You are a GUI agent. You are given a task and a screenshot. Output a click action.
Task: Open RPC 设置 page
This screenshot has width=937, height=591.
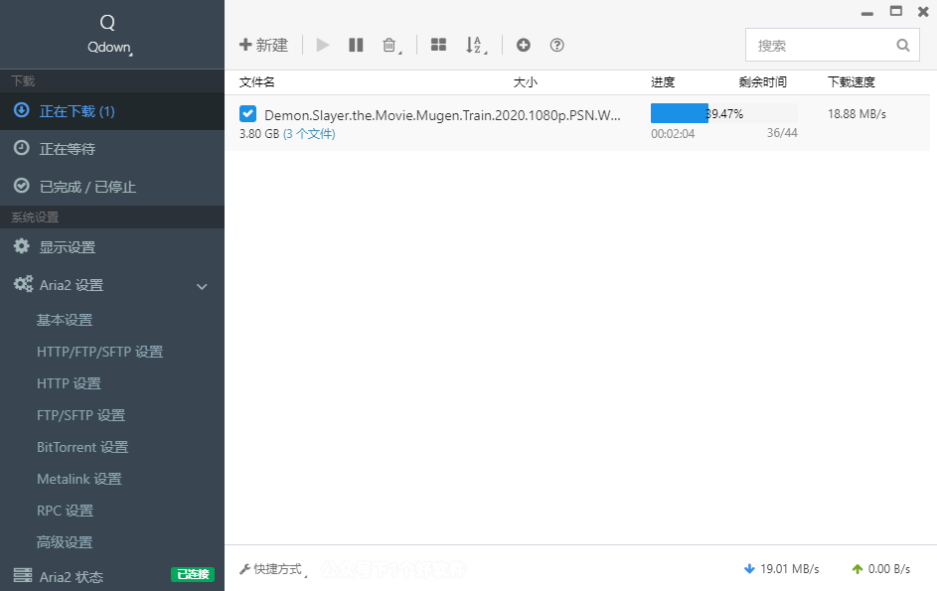65,511
